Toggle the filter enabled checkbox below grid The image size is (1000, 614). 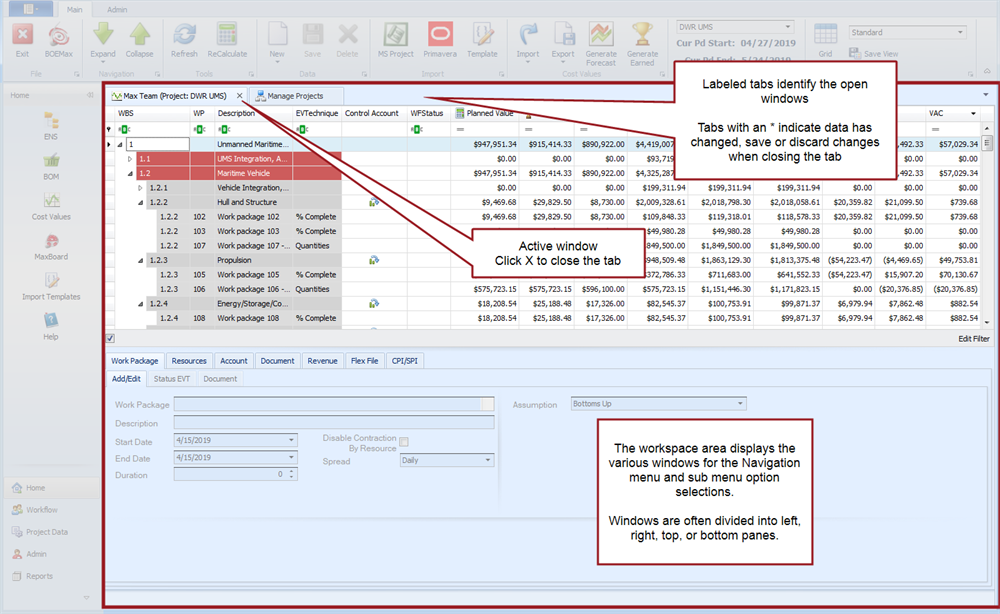[x=110, y=338]
